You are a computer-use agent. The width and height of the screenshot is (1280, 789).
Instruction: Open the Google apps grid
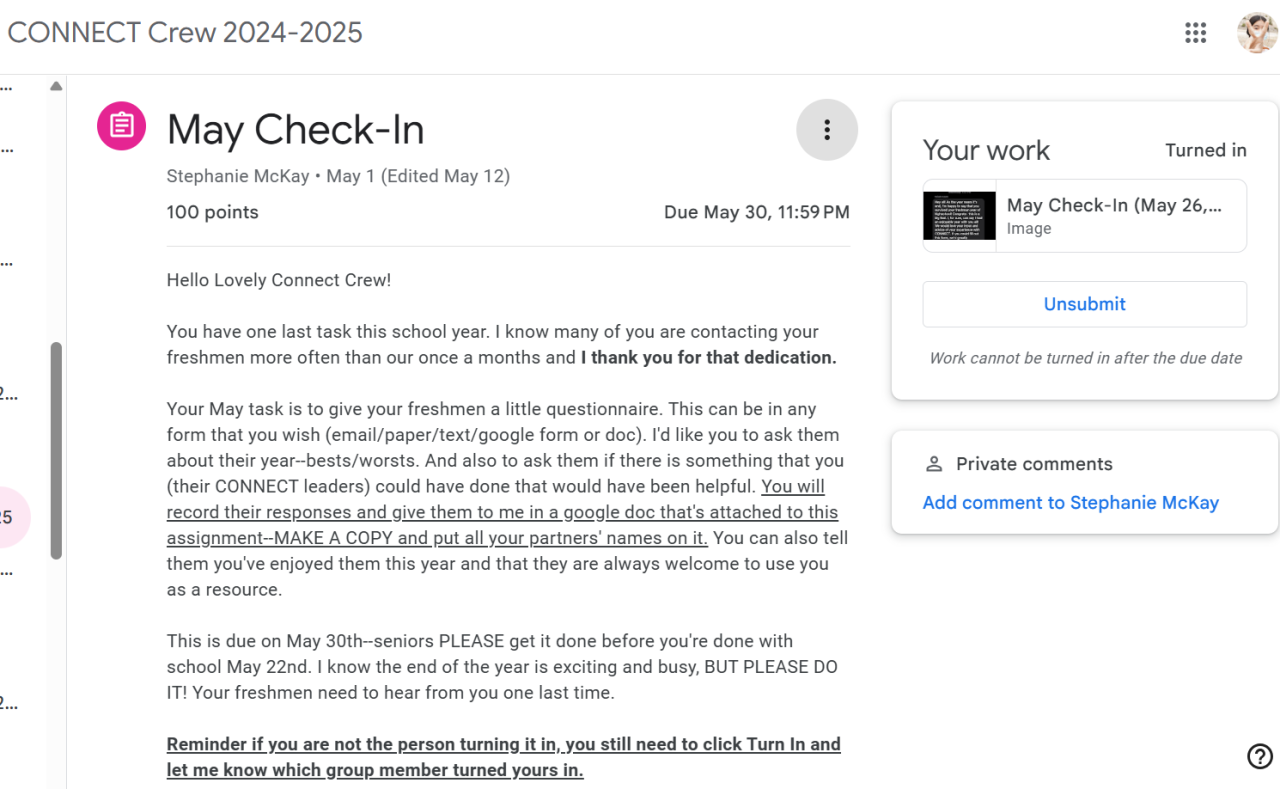1195,33
